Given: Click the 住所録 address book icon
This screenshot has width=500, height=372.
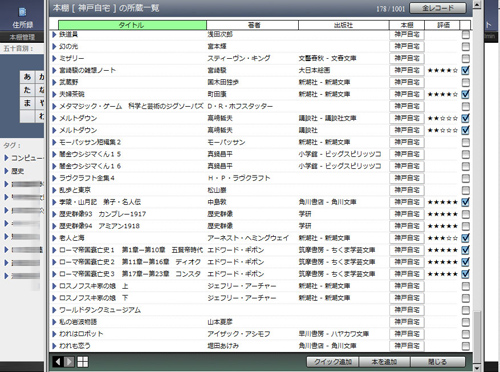Looking at the screenshot, I should pos(22,13).
